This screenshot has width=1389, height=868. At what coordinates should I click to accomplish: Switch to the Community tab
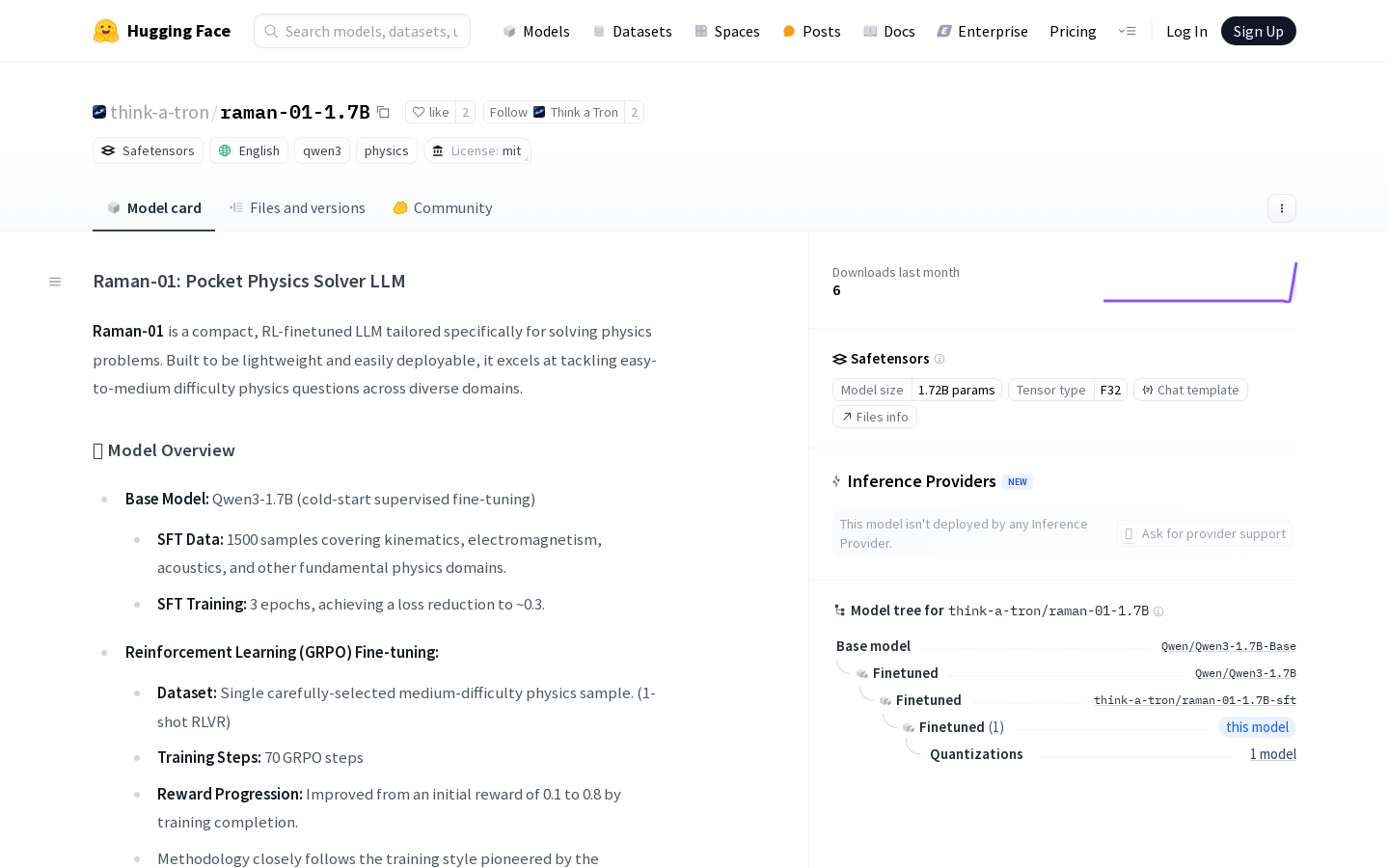pos(442,207)
